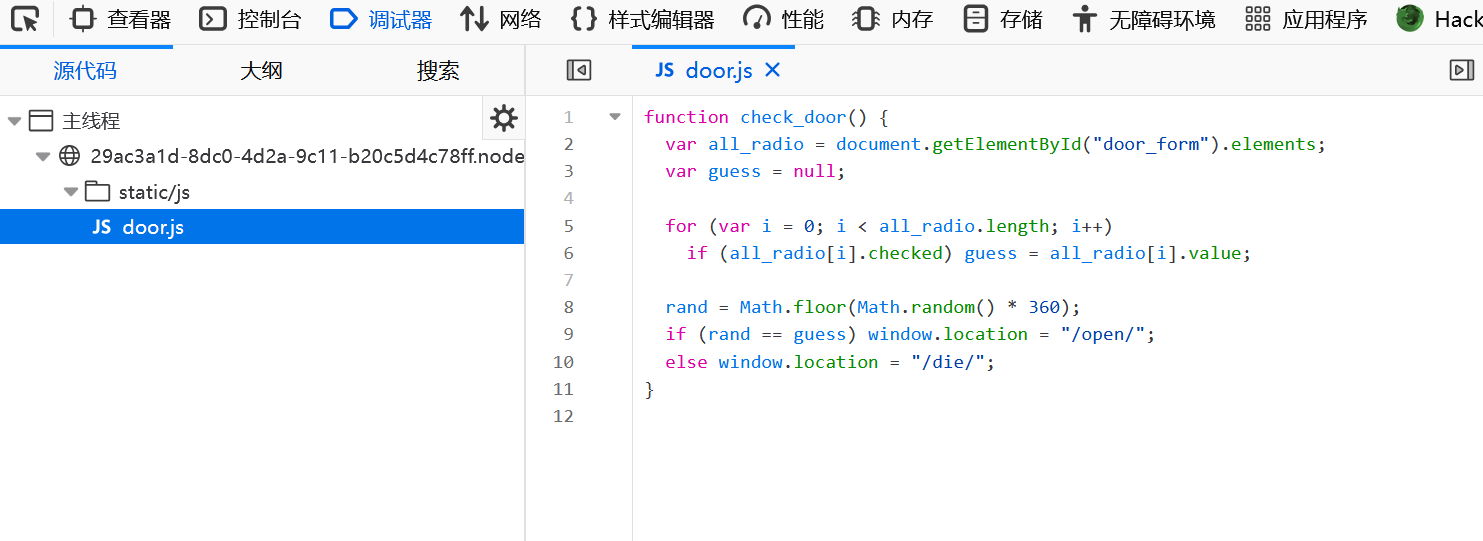This screenshot has height=541, width=1483.
Task: Open the sources settings gear icon
Action: (503, 119)
